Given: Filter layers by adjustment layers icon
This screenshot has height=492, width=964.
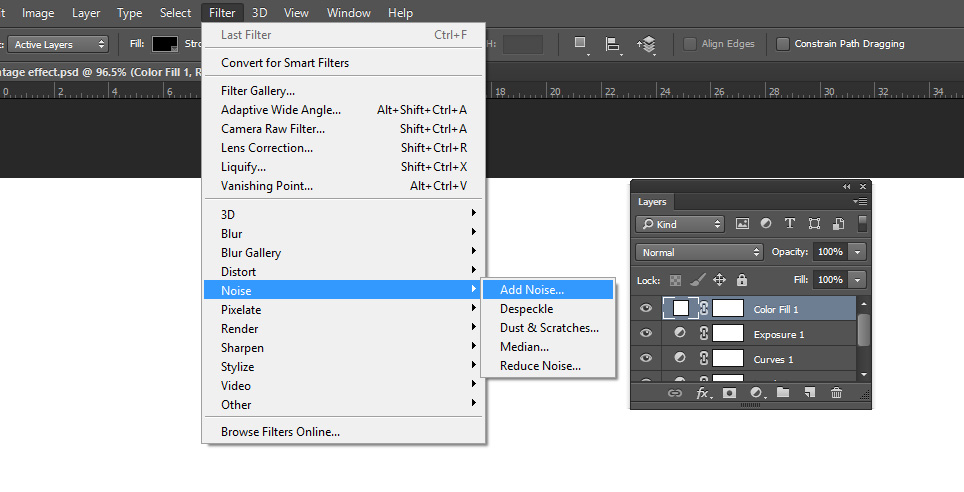Looking at the screenshot, I should [766, 224].
